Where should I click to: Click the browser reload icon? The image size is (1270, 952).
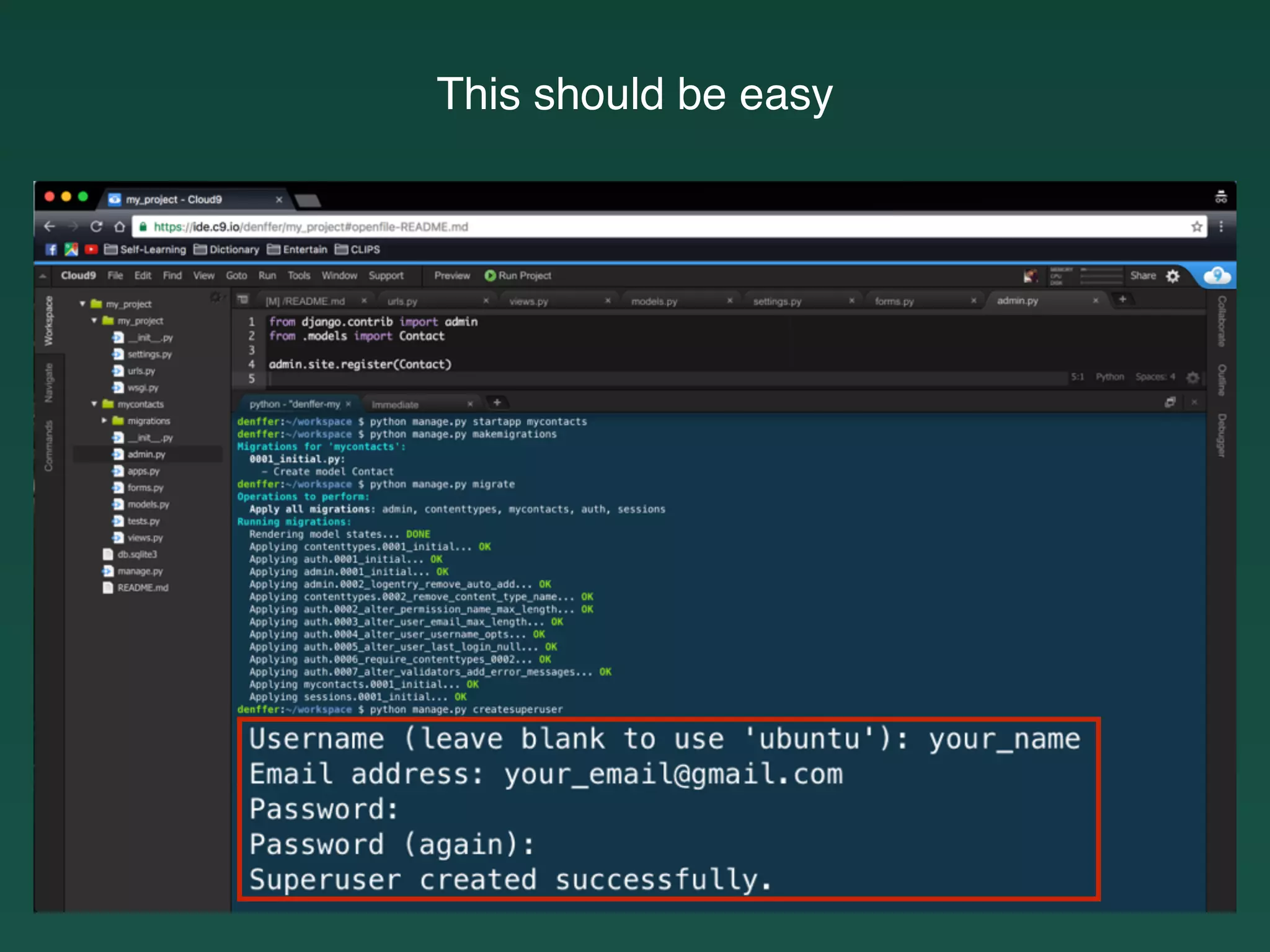pyautogui.click(x=96, y=227)
